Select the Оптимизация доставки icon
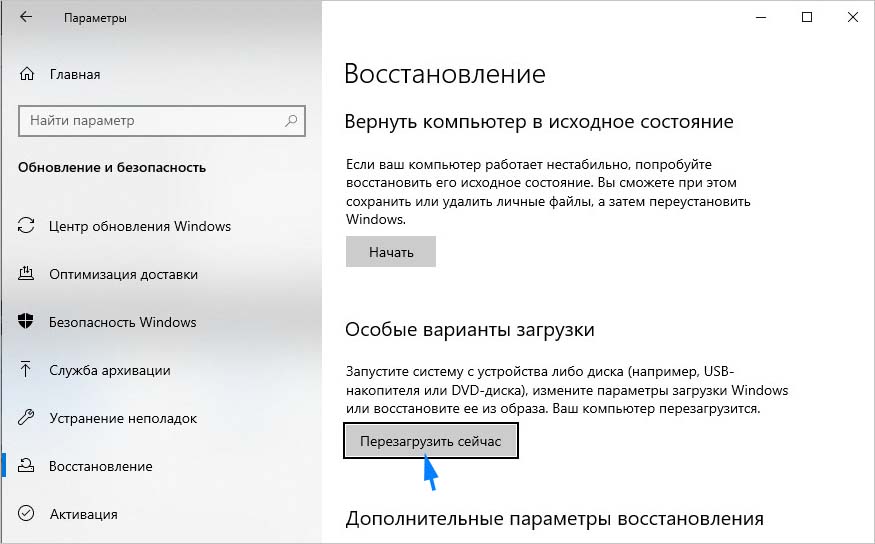The height and width of the screenshot is (544, 875). pyautogui.click(x=27, y=274)
